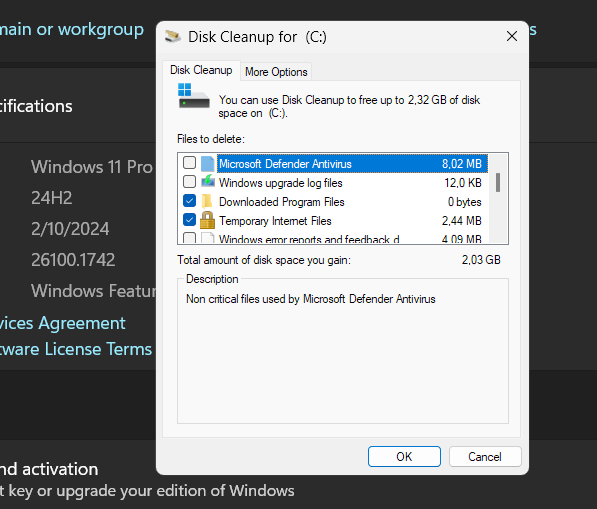Click the activation heading in Settings window
This screenshot has width=597, height=509.
(x=49, y=469)
